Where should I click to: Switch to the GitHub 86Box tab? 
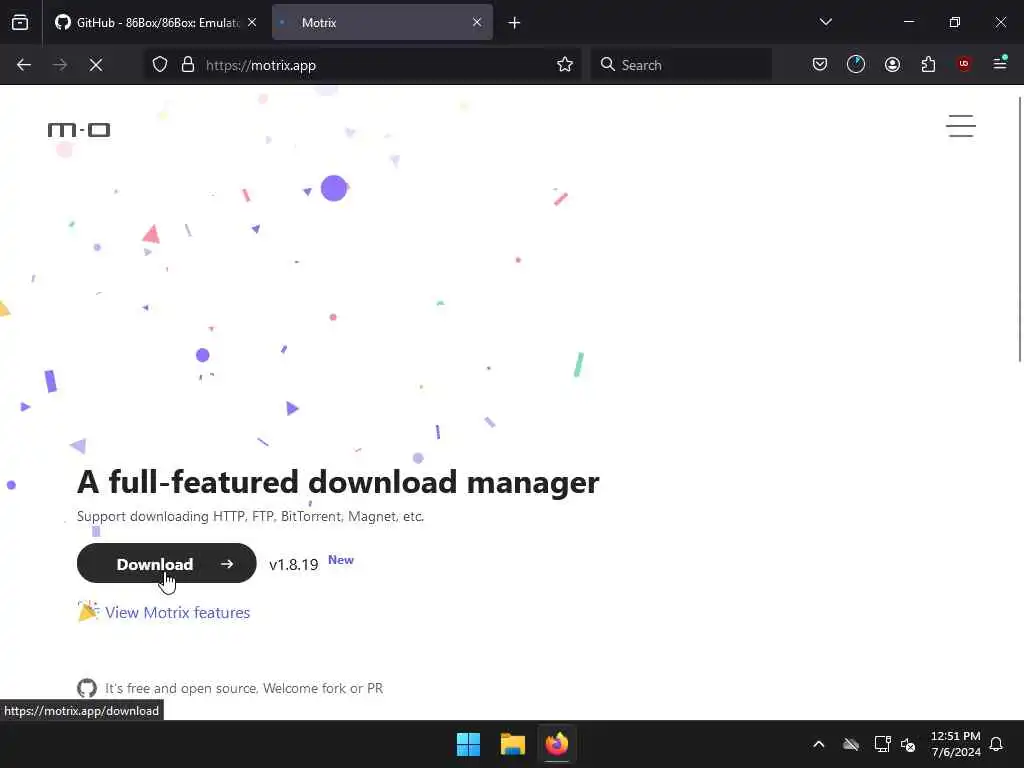point(155,22)
